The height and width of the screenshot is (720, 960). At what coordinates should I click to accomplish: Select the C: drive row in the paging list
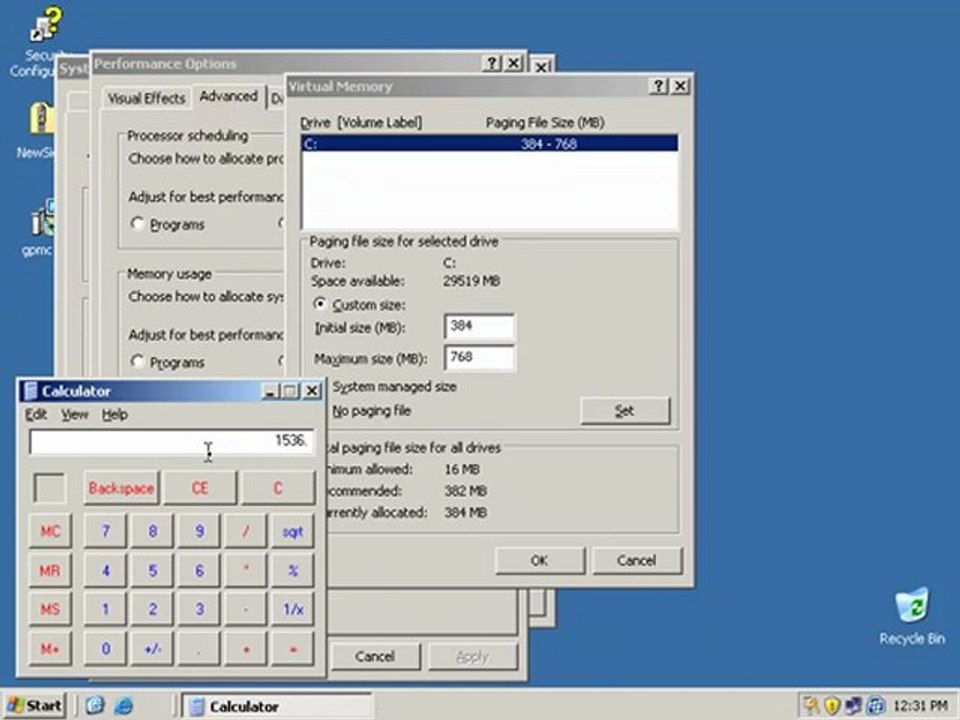(x=490, y=144)
